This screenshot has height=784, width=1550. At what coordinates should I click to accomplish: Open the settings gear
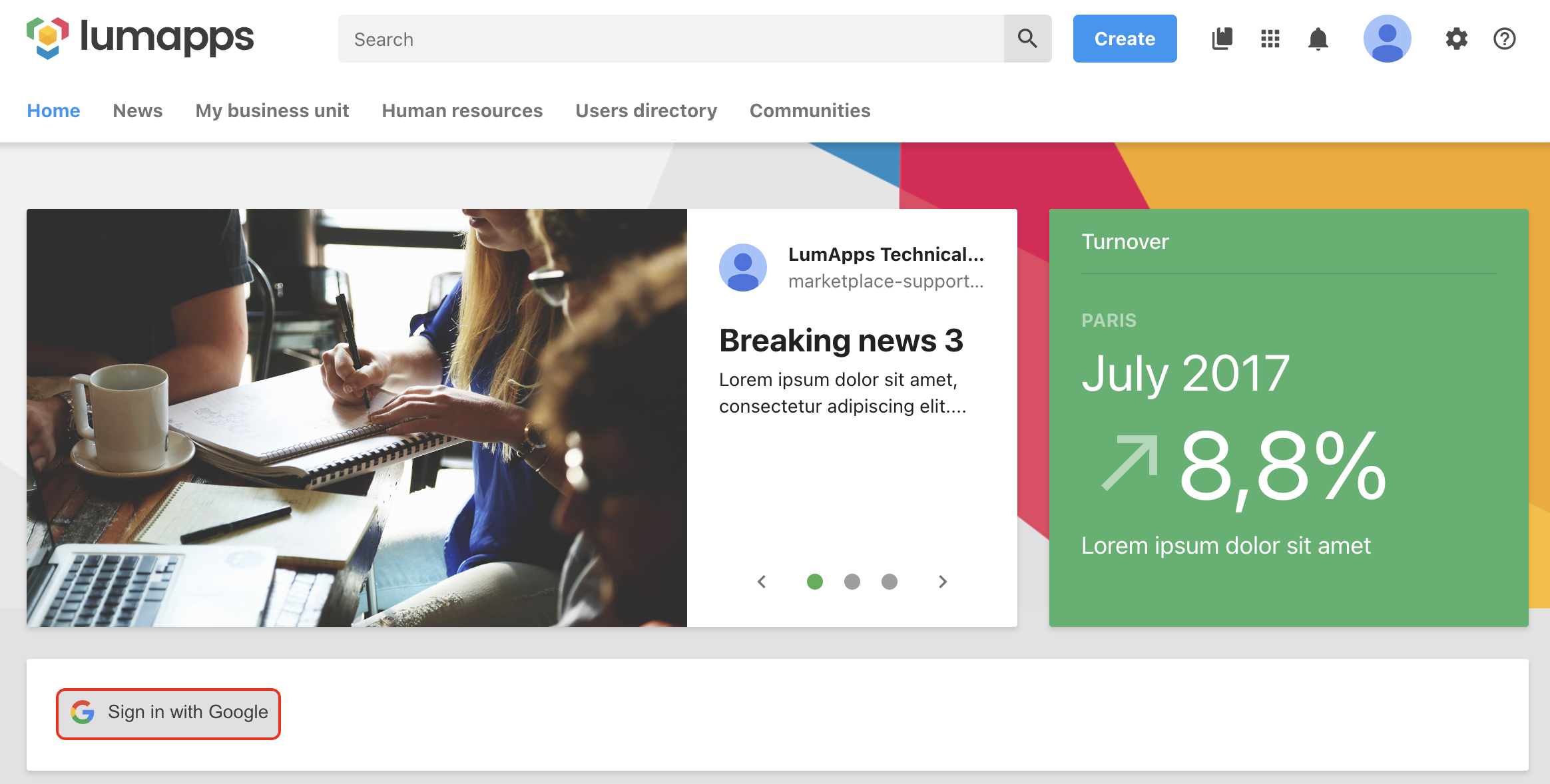tap(1456, 39)
